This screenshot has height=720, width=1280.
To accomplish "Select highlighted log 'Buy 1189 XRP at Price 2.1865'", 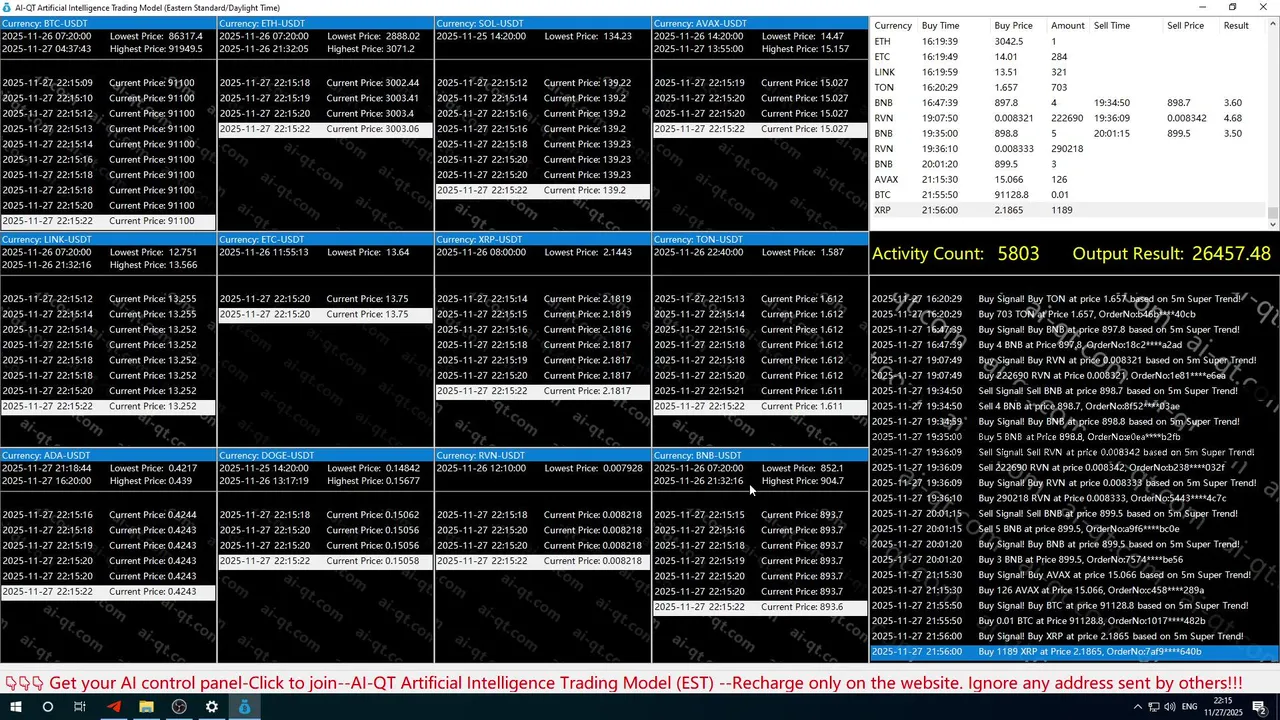I will (x=1075, y=652).
